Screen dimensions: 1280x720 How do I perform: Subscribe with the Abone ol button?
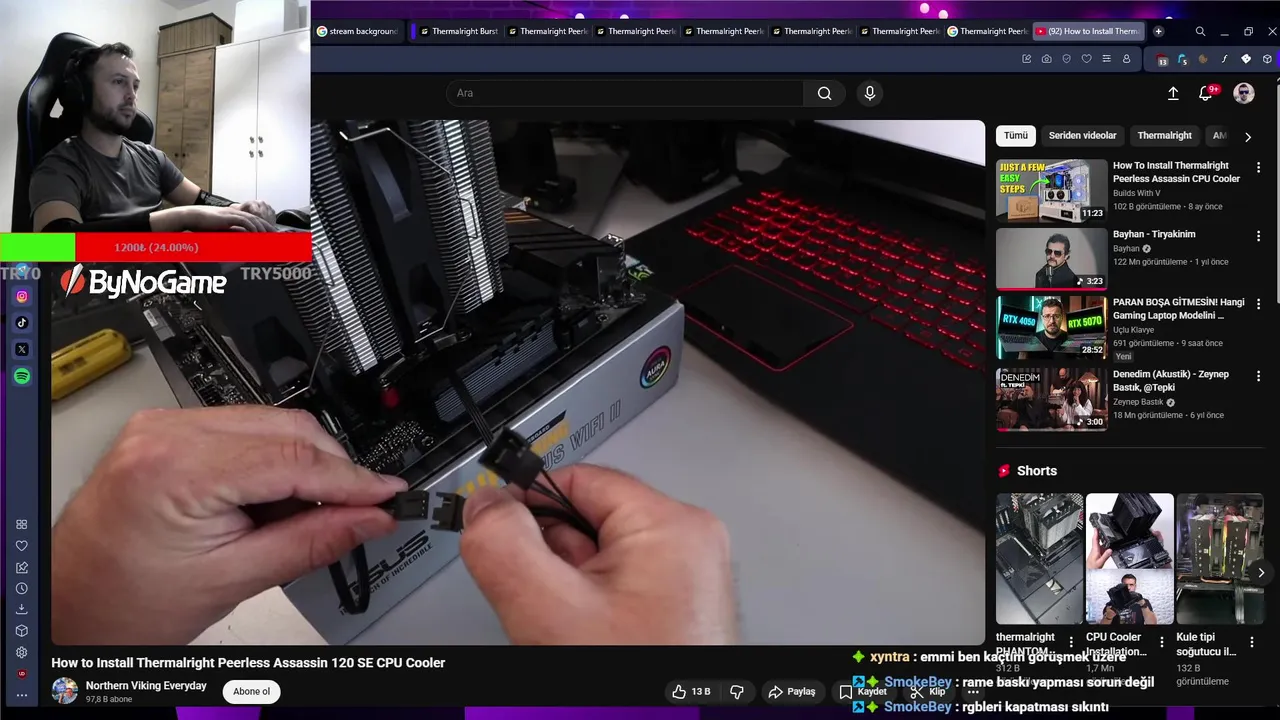[251, 691]
